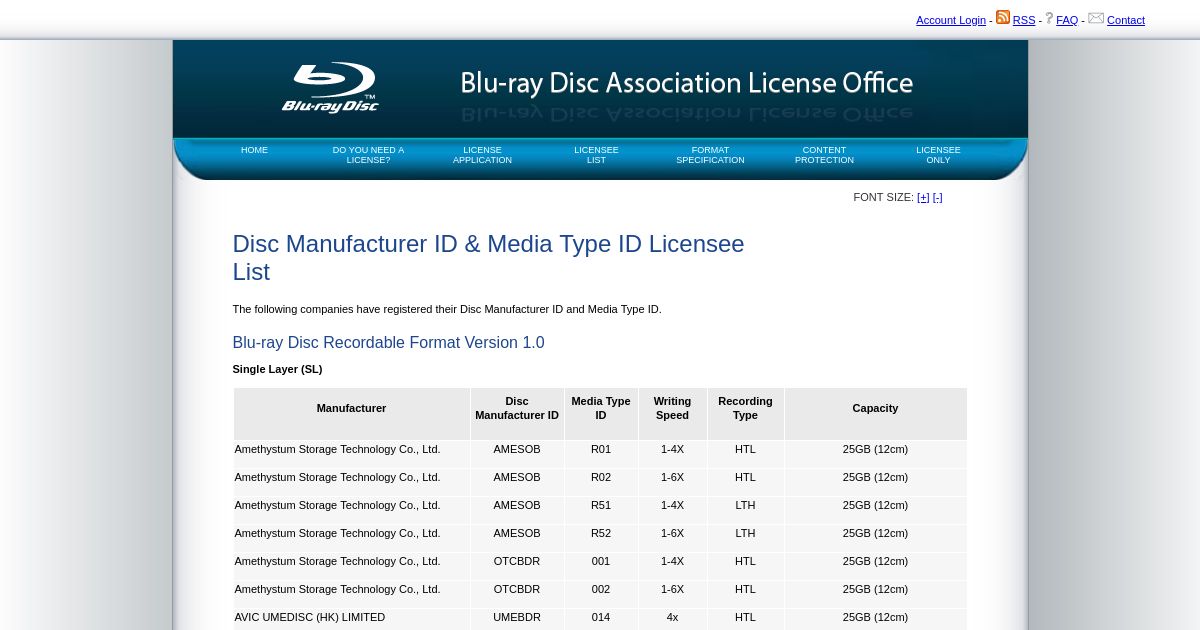The image size is (1200, 630).
Task: Click the 014 media type cell
Action: (601, 617)
